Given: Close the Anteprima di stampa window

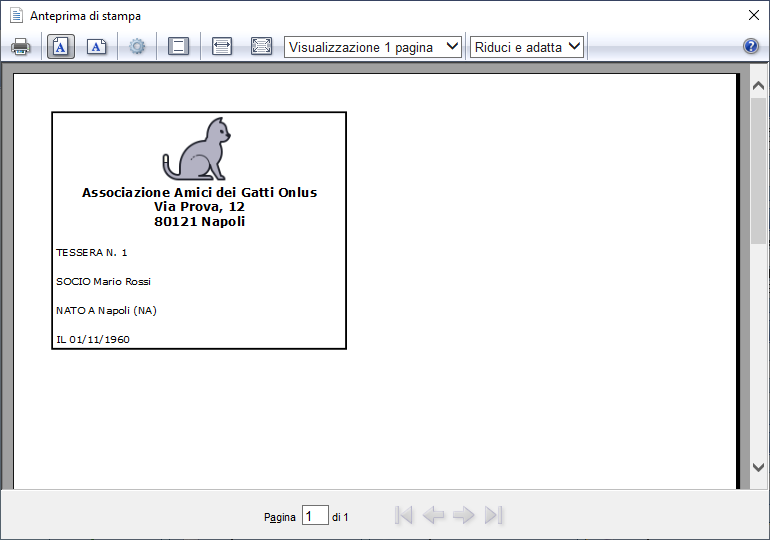Looking at the screenshot, I should (754, 15).
